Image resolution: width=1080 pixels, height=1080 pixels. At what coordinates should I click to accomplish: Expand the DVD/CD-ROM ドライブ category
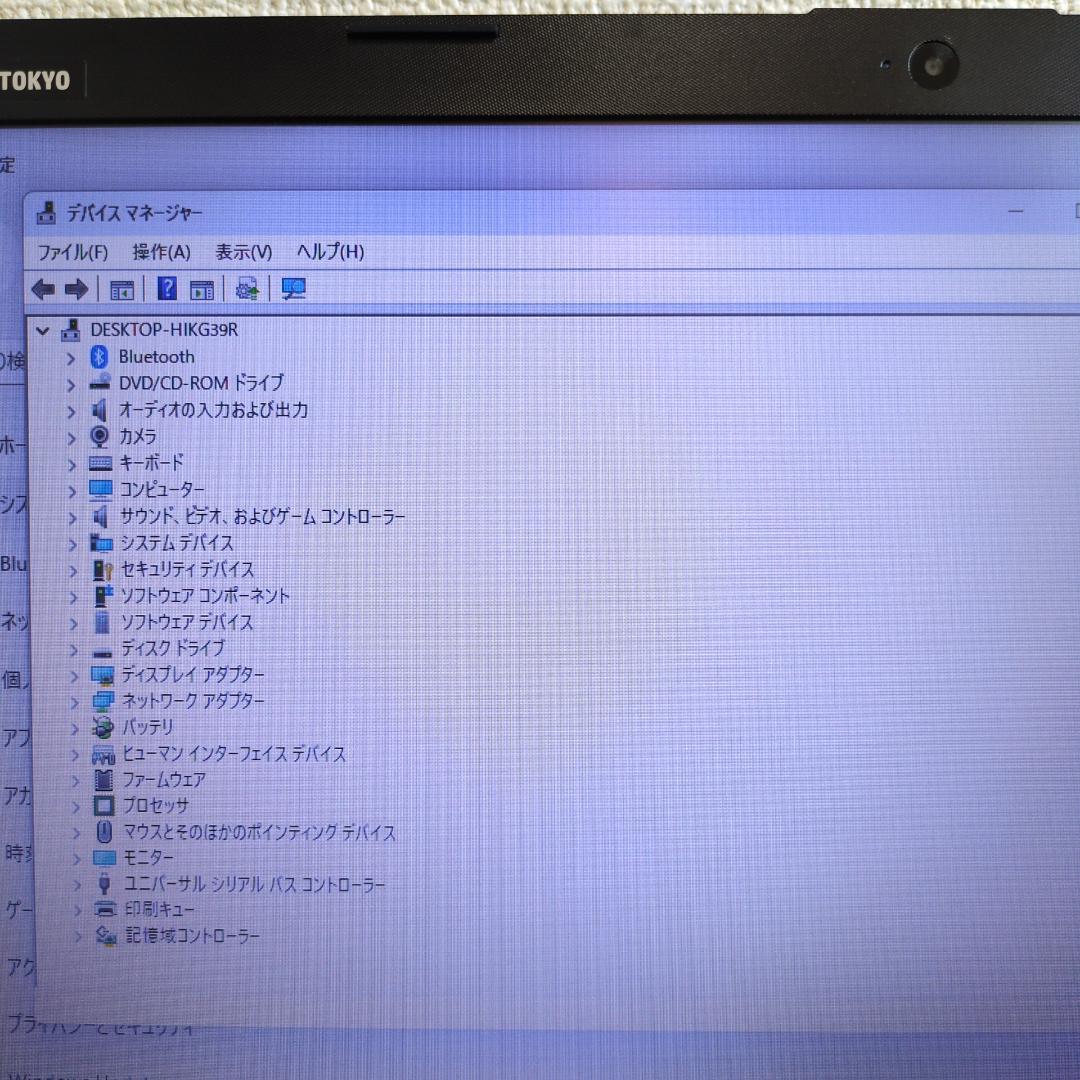[x=70, y=383]
